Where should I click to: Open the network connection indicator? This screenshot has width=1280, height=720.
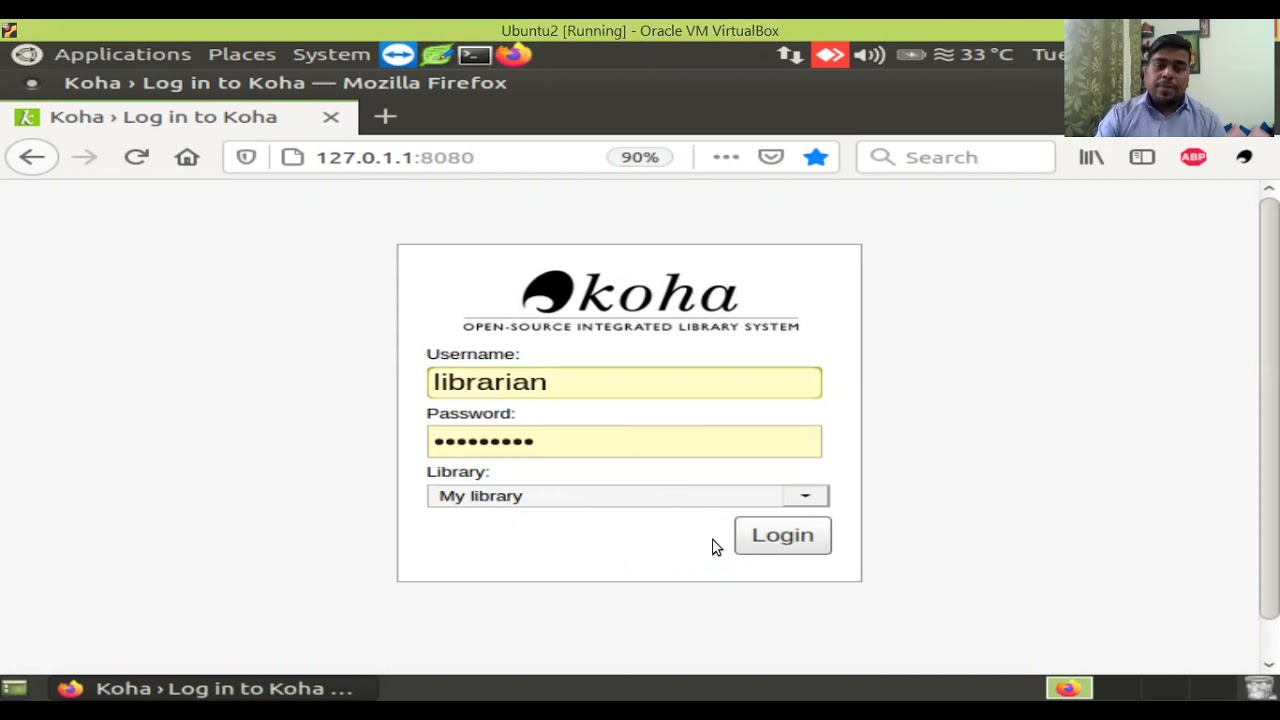(790, 55)
